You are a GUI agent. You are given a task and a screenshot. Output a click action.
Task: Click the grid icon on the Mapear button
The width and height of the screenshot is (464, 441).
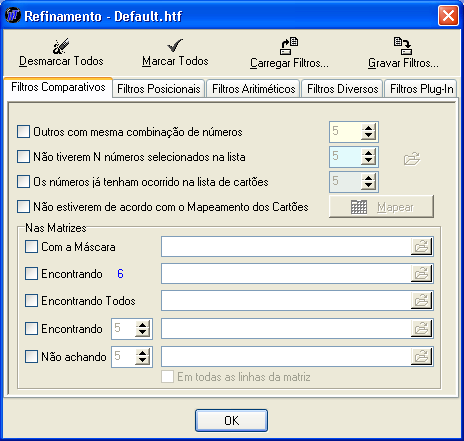tap(359, 207)
